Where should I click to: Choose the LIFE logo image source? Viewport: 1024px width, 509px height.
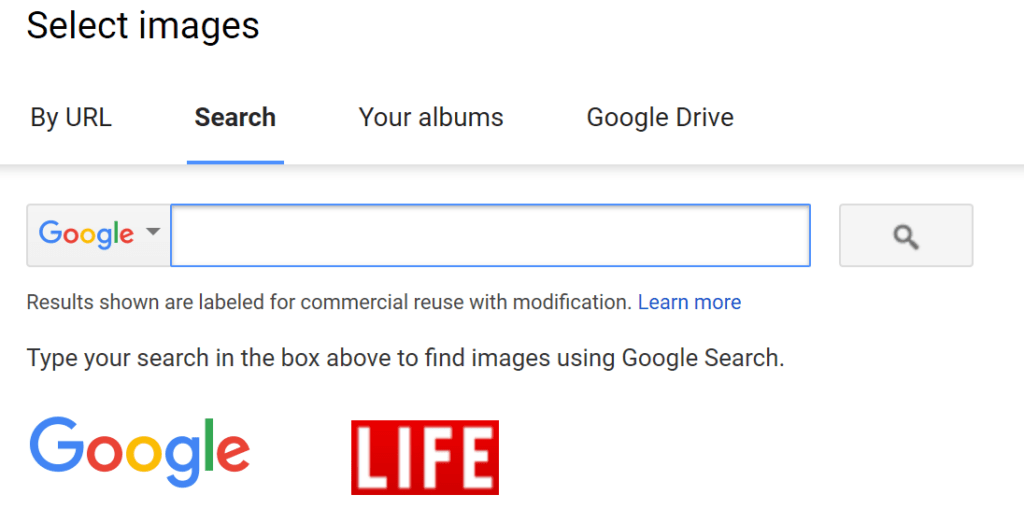(424, 457)
